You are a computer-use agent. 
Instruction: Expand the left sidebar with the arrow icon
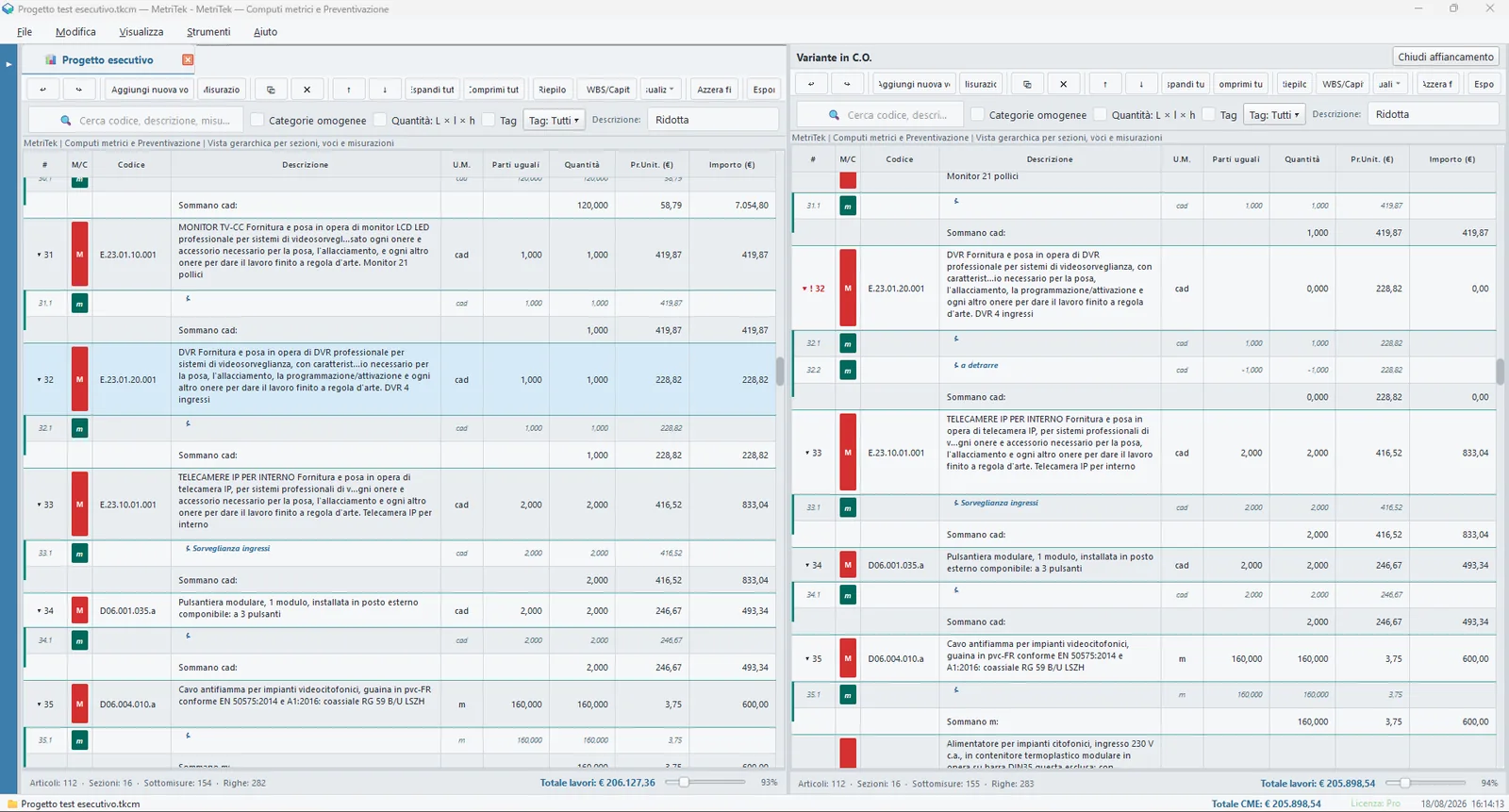coord(8,64)
